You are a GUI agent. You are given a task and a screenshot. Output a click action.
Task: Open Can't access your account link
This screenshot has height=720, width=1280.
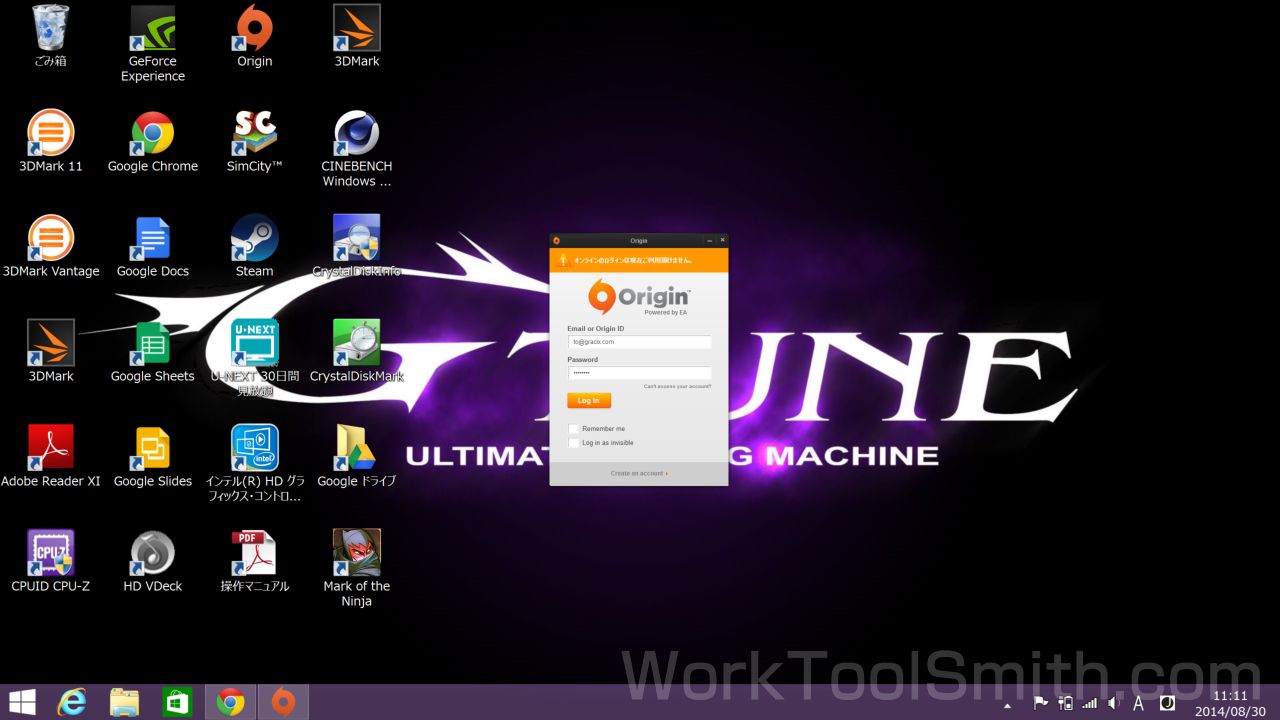click(677, 386)
